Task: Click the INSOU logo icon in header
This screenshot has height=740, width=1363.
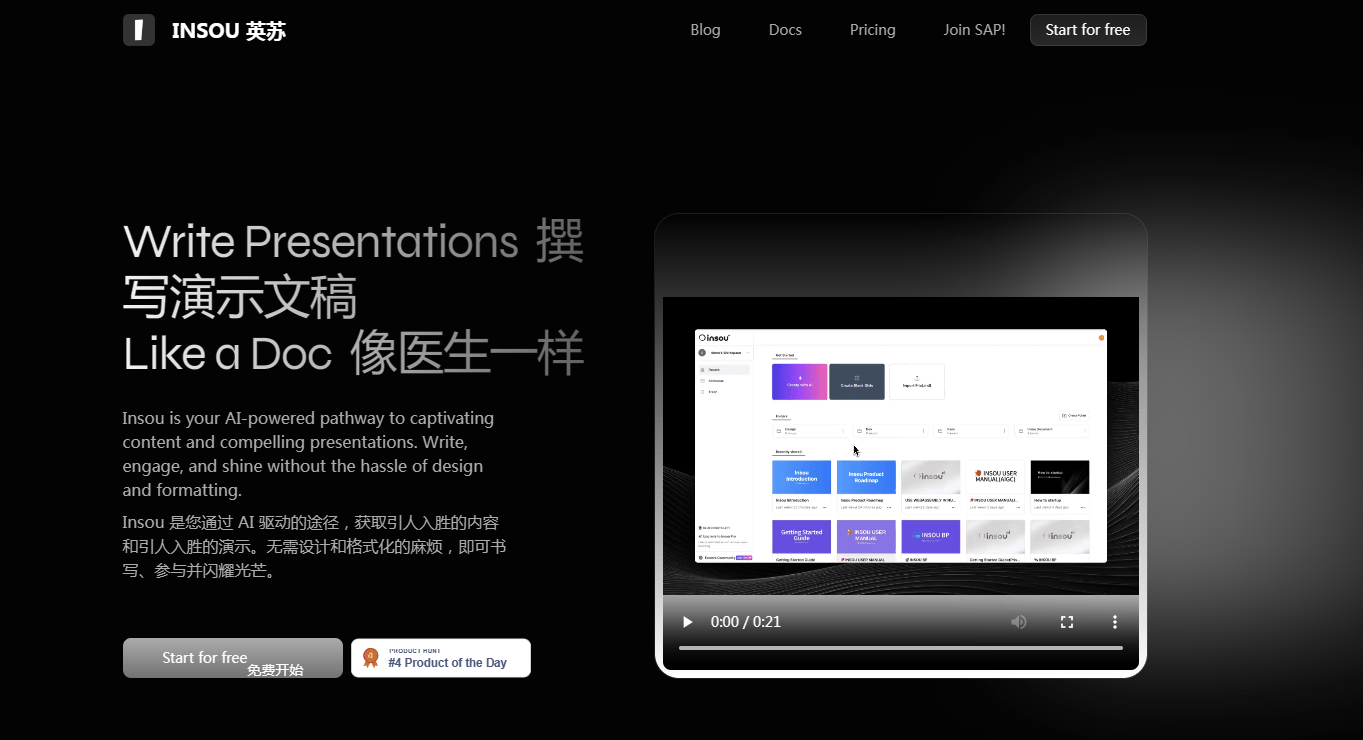Action: pyautogui.click(x=139, y=30)
